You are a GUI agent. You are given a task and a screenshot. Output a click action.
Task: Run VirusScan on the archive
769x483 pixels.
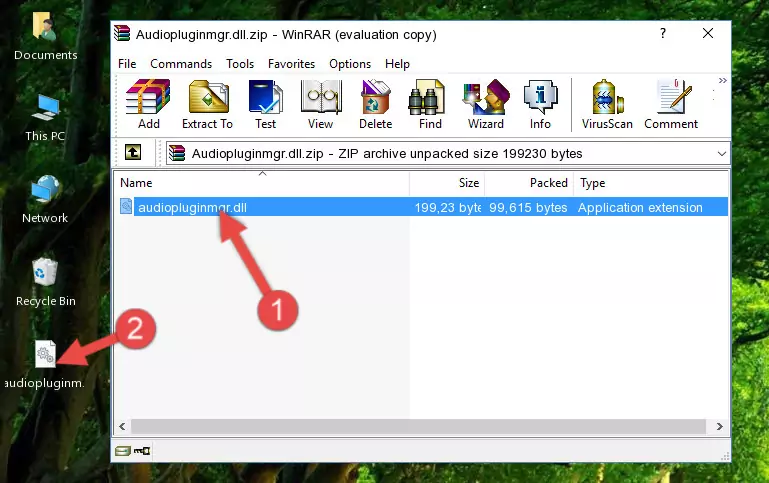tap(607, 104)
